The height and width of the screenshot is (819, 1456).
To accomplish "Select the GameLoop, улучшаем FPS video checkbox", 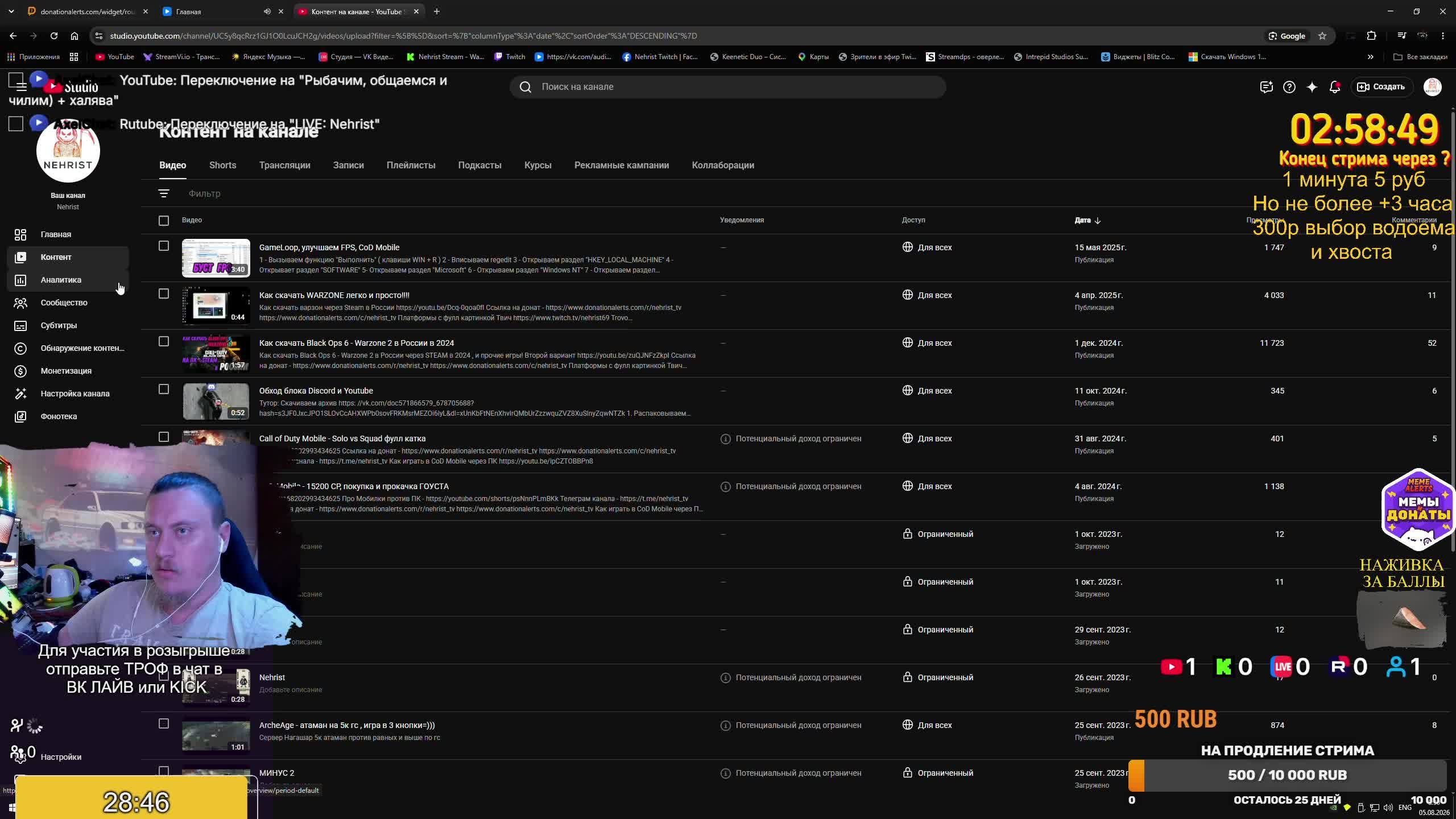I will [x=164, y=246].
